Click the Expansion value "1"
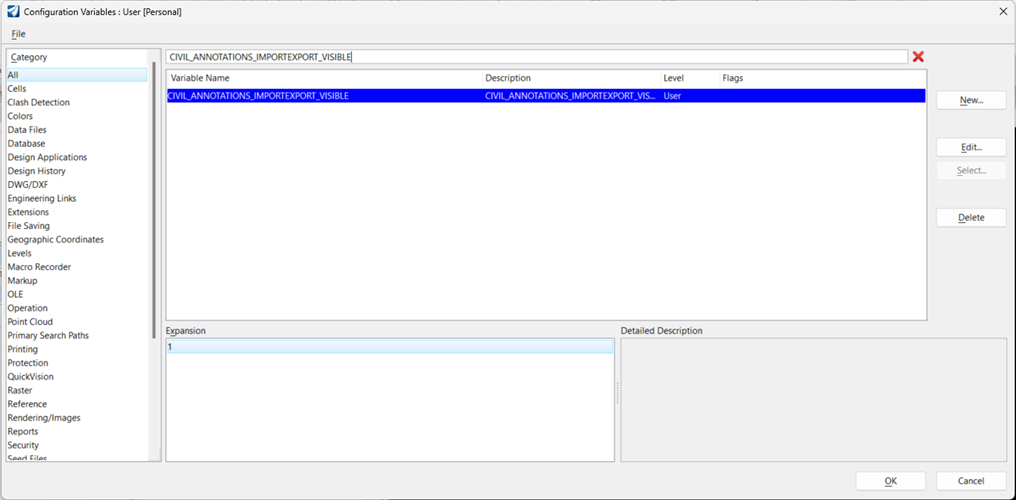This screenshot has width=1016, height=500. 389,347
